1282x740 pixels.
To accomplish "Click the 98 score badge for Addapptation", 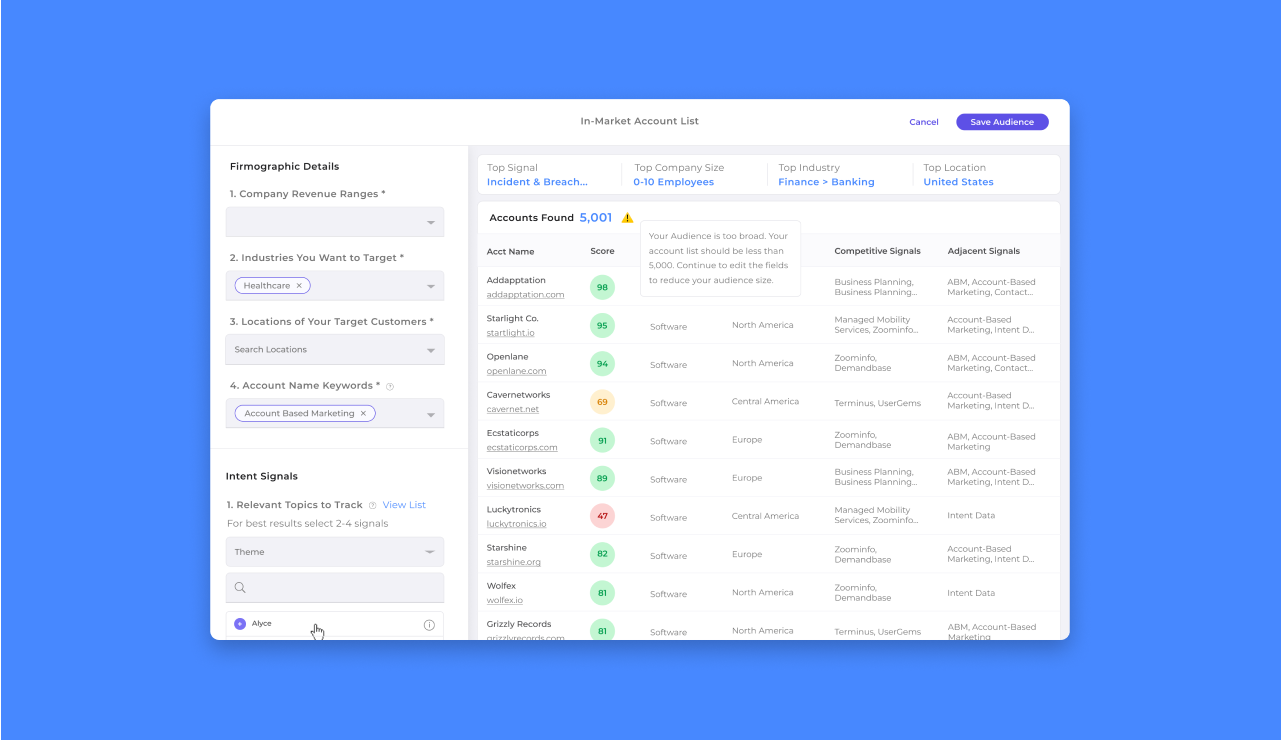I will coord(602,287).
